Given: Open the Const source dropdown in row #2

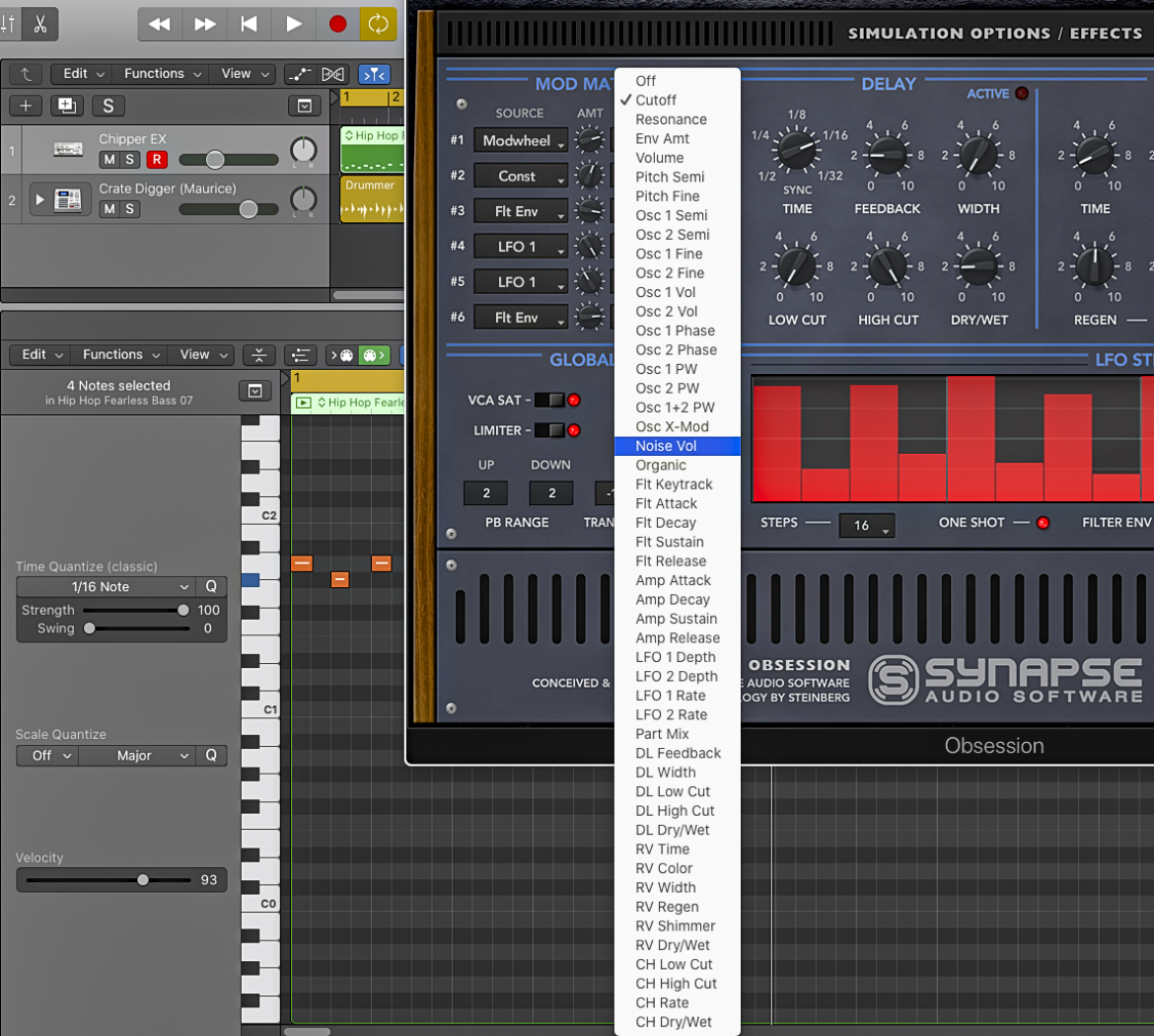Looking at the screenshot, I should click(521, 176).
